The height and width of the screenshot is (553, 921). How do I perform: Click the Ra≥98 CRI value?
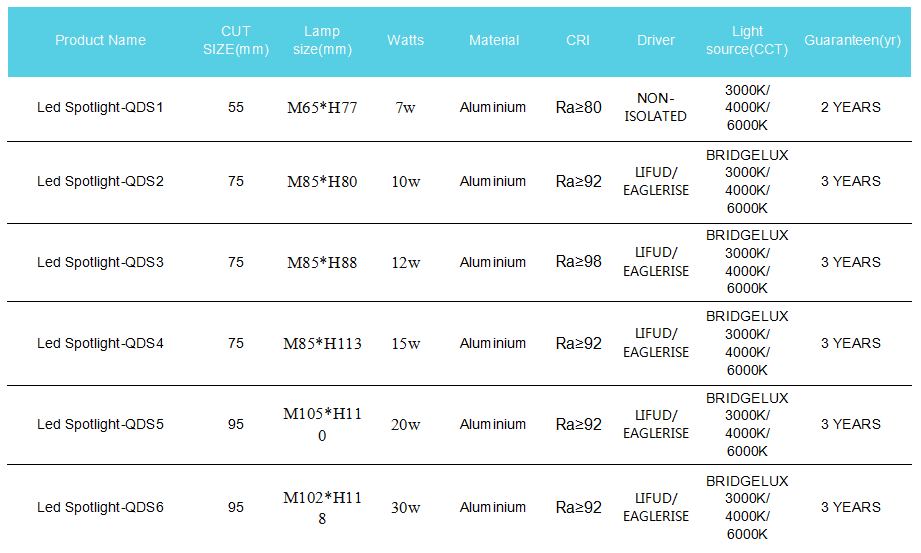(x=579, y=262)
